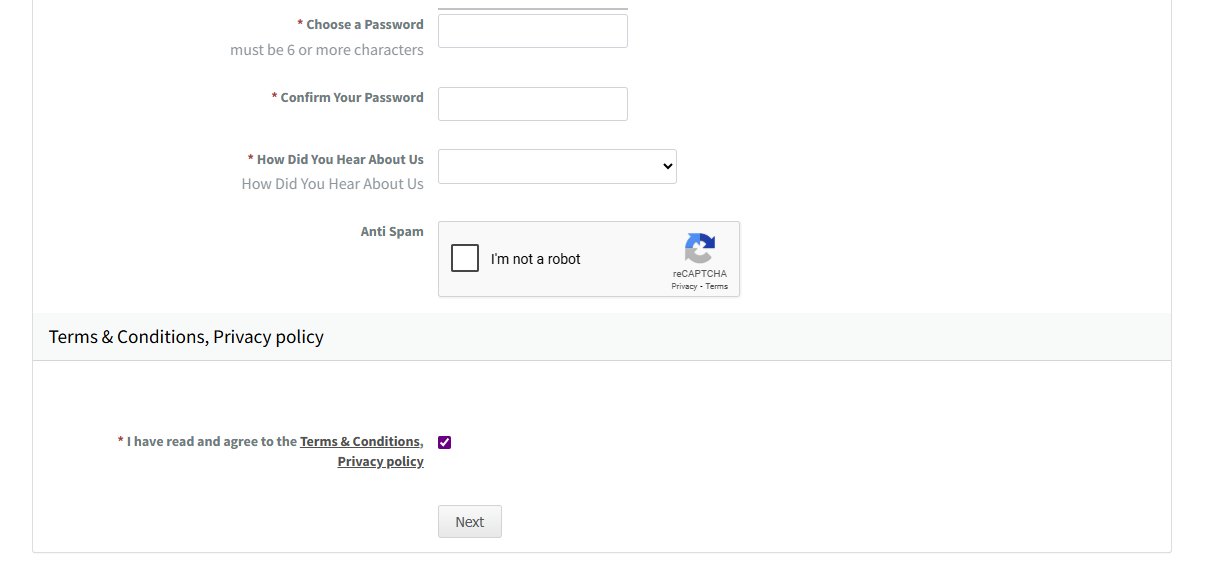Open the How Did You Hear About Us dropdown
Viewport: 1214px width, 561px height.
click(x=557, y=166)
